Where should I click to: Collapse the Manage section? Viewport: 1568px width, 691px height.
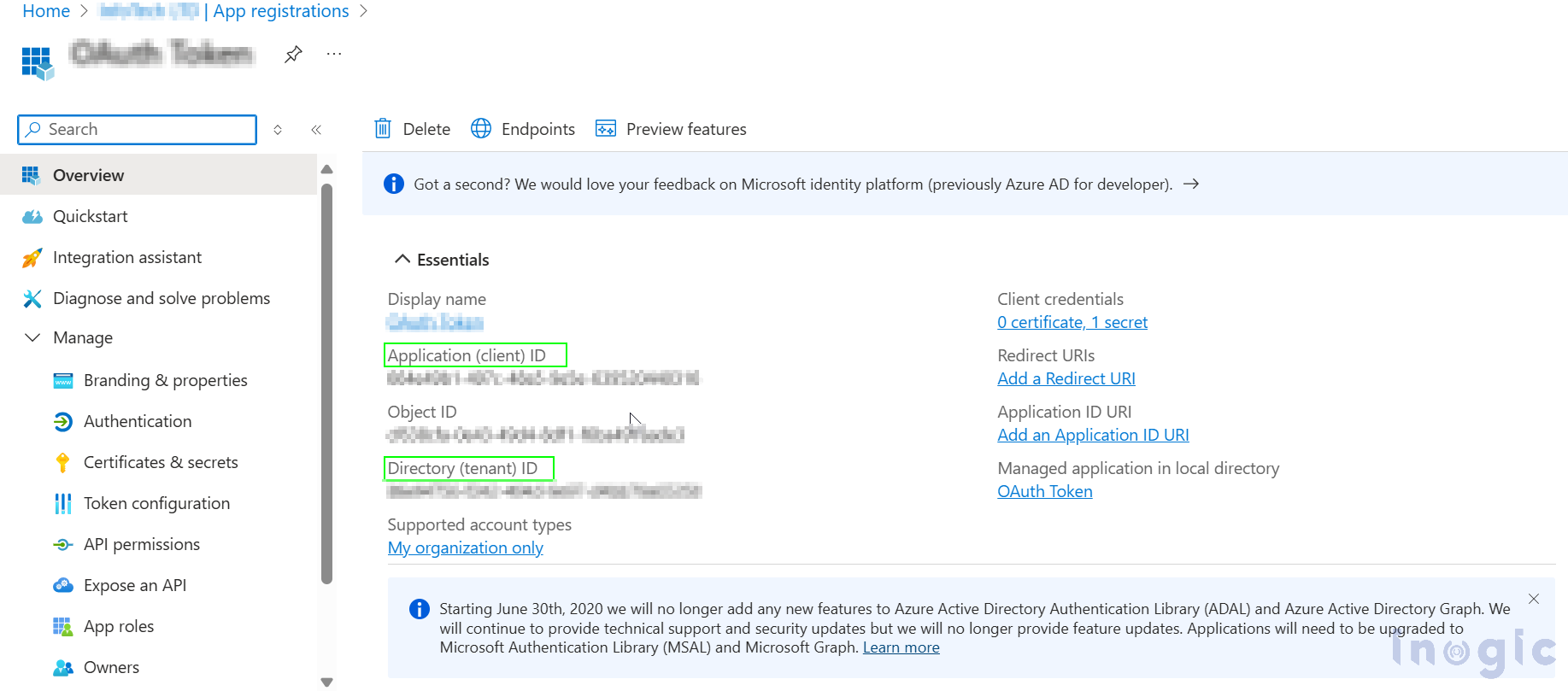tap(32, 337)
